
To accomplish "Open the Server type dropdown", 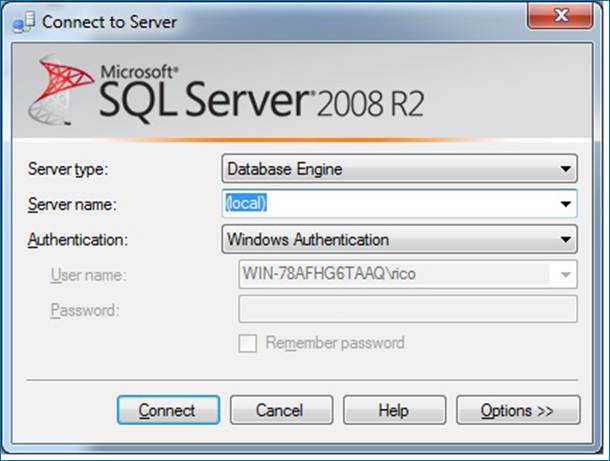I will [399, 169].
